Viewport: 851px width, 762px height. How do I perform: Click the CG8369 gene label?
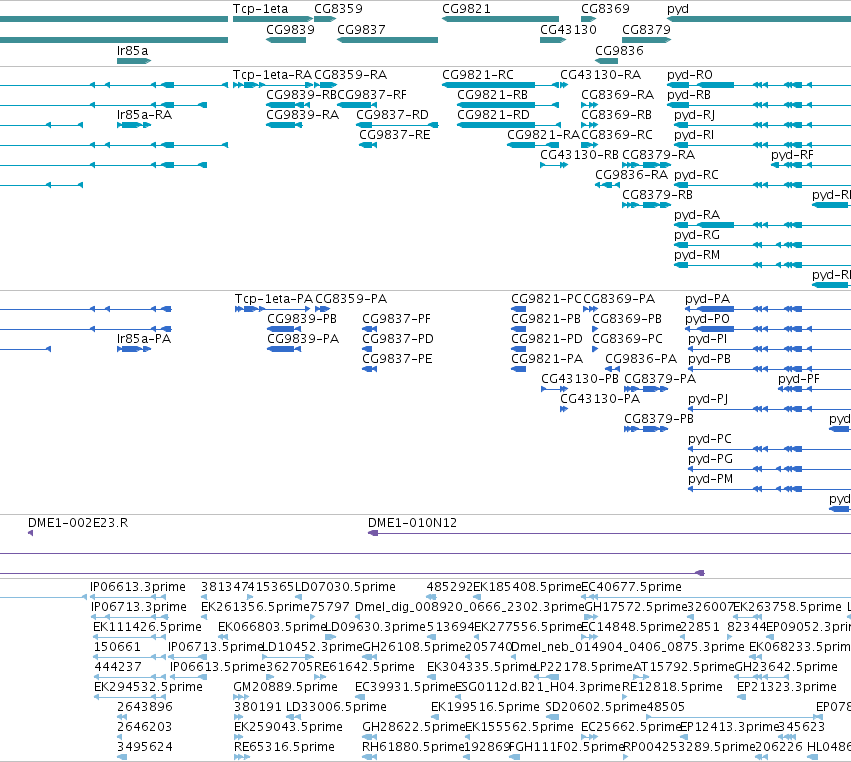tap(605, 9)
